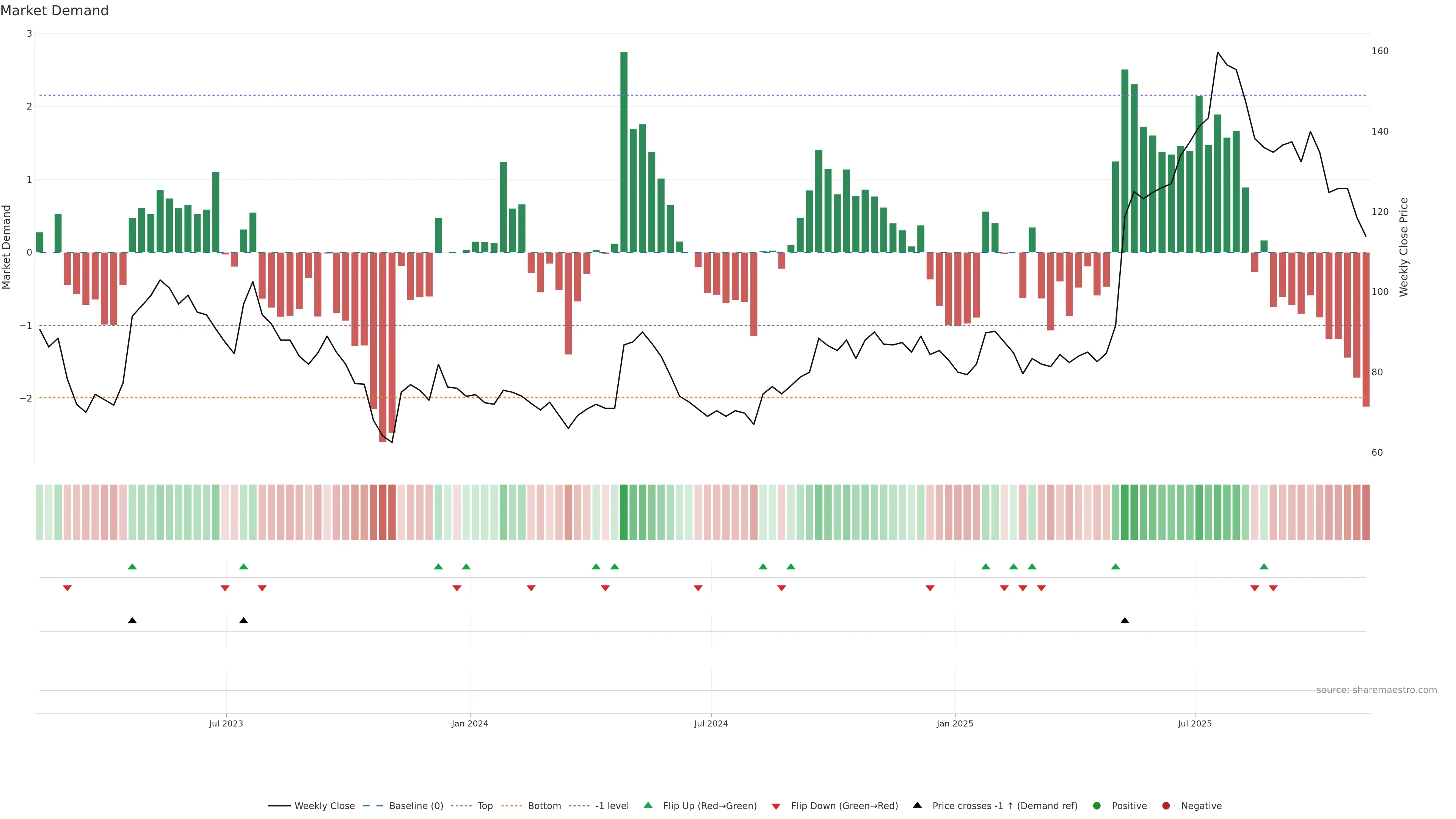1456x819 pixels.
Task: Click the Flip Down red triangle legend icon
Action: point(775,806)
